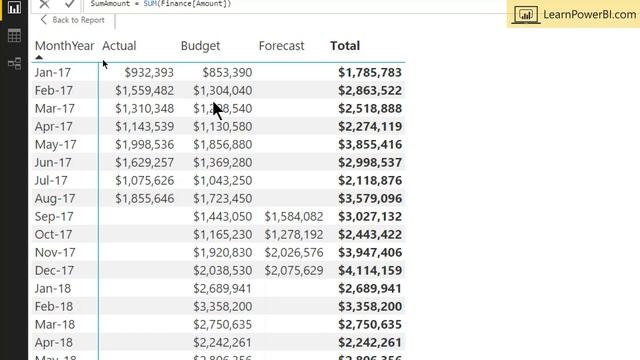Select the Jan-17 row label
This screenshot has width=640, height=360.
[x=53, y=73]
